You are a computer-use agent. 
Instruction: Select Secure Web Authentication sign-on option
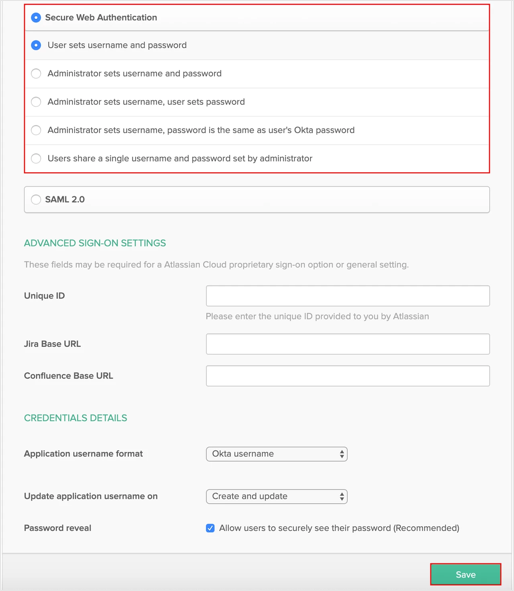click(x=36, y=17)
